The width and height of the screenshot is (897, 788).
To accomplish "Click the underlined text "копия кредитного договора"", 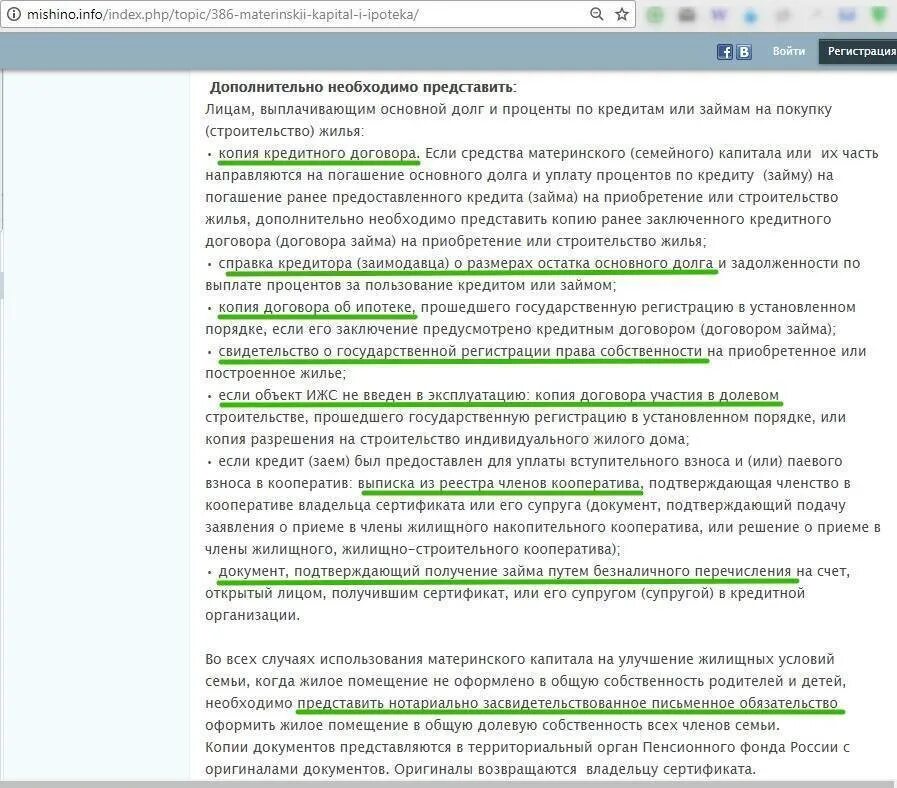I will click(x=317, y=153).
